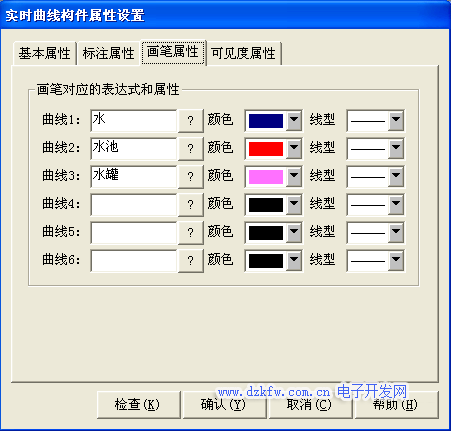Expand the 曲线6 线型 dropdown
Image resolution: width=451 pixels, height=431 pixels.
click(396, 260)
